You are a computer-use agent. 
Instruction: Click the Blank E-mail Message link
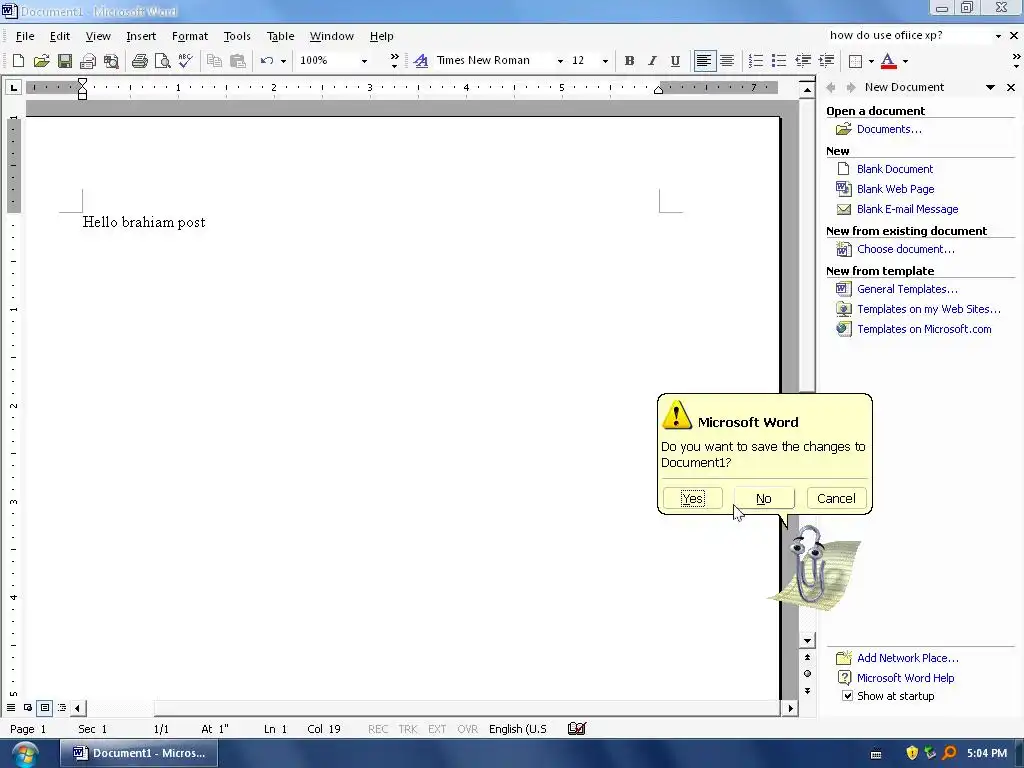[x=907, y=209]
